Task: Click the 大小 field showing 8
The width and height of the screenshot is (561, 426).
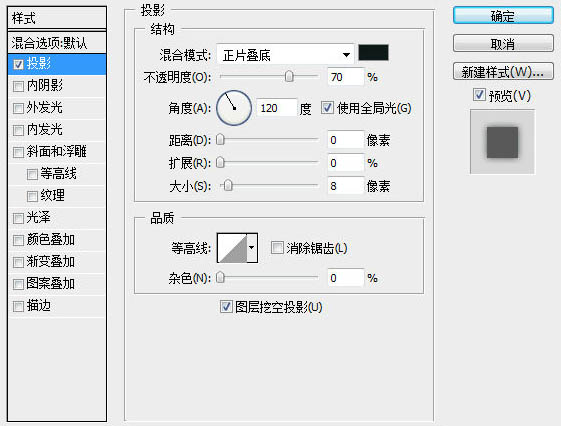Action: (x=346, y=186)
